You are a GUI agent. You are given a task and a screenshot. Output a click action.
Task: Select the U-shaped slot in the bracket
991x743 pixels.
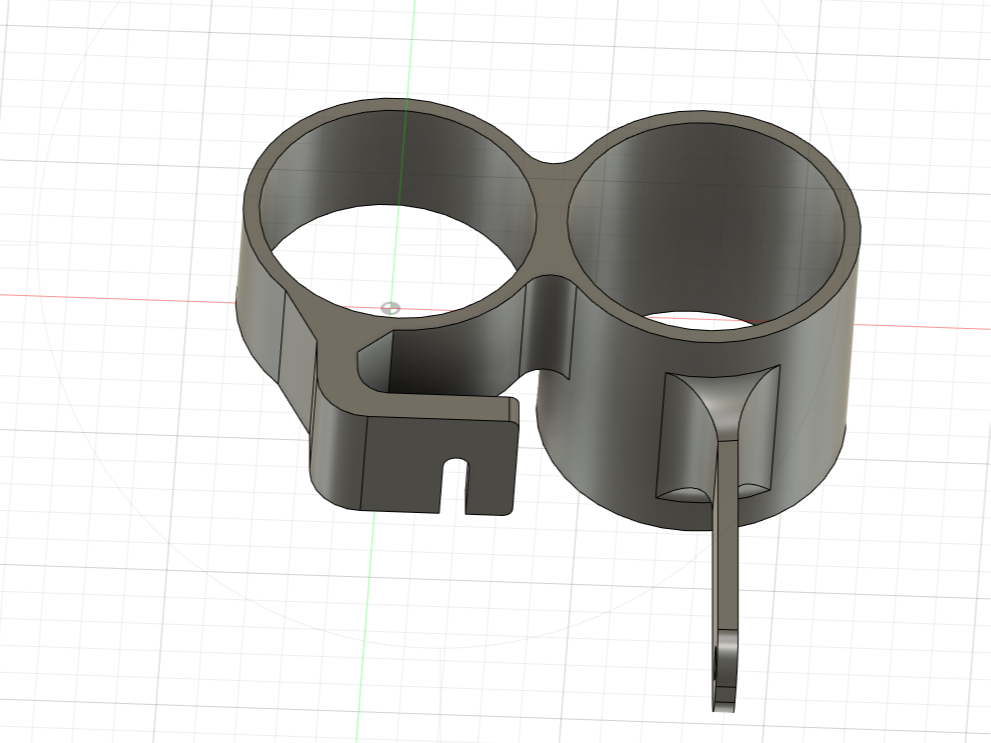454,485
